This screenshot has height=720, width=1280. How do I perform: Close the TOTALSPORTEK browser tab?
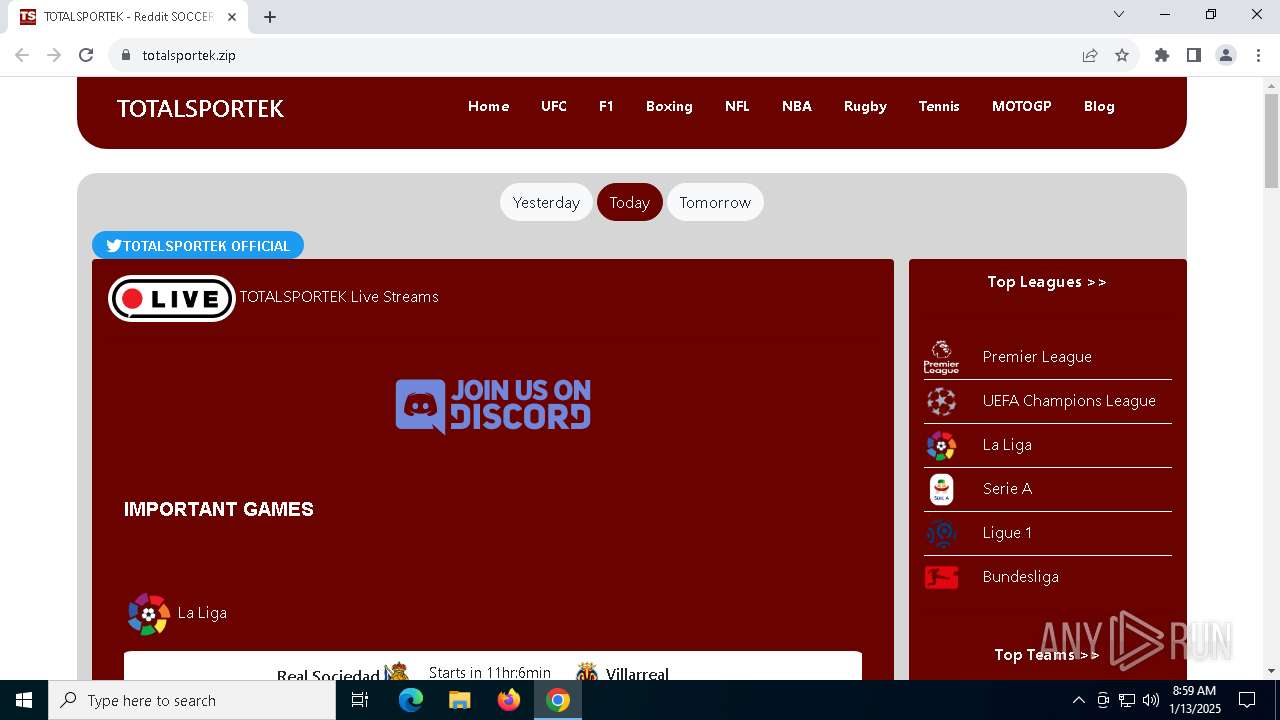[232, 17]
